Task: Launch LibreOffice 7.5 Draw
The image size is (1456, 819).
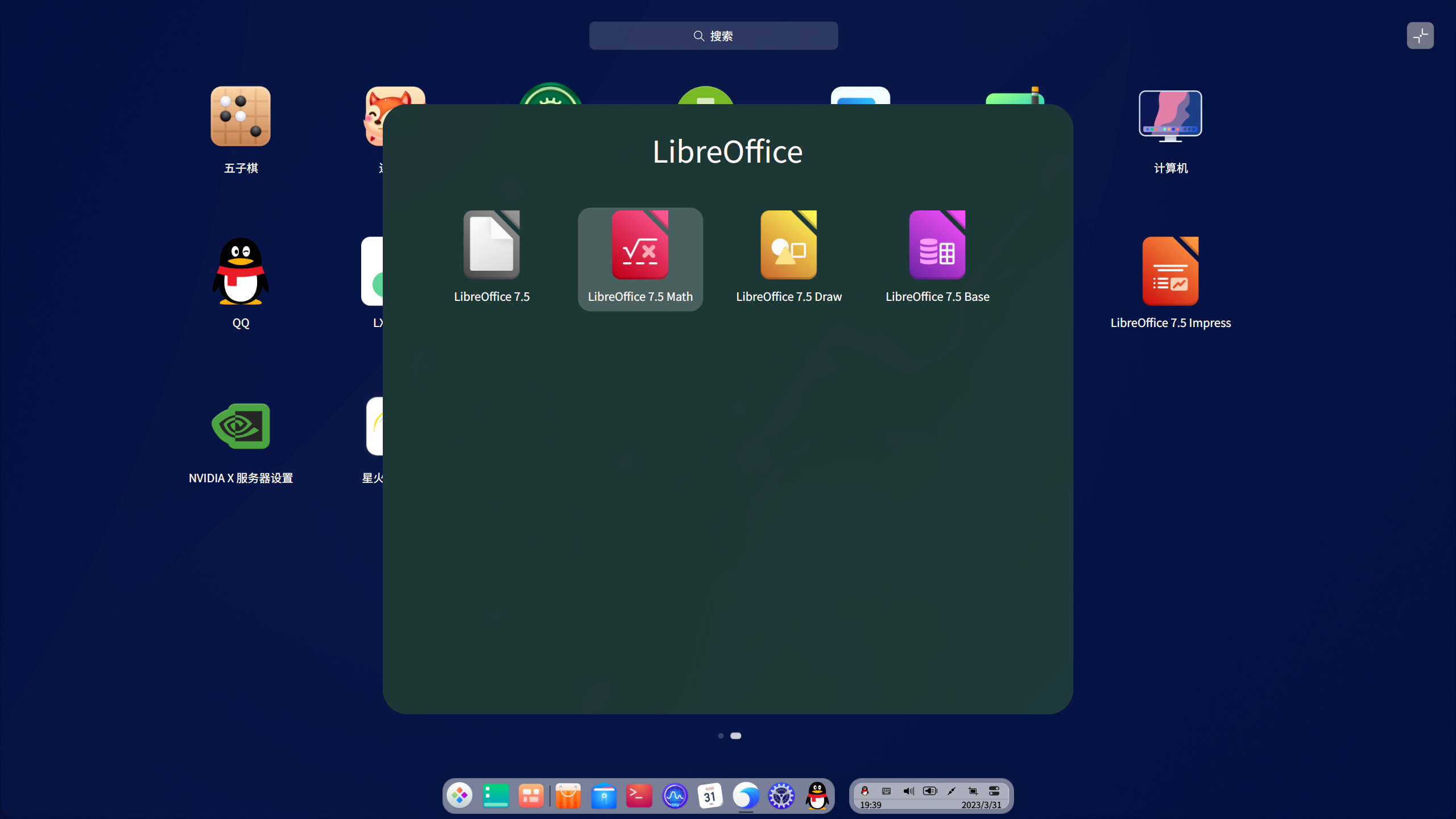Action: coord(788,259)
